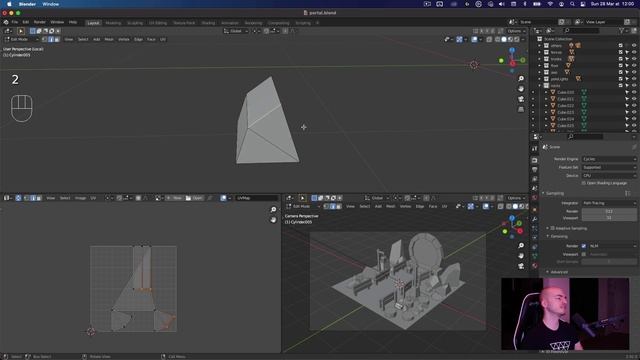
Task: Toggle camera view icon in top viewport
Action: (521, 99)
